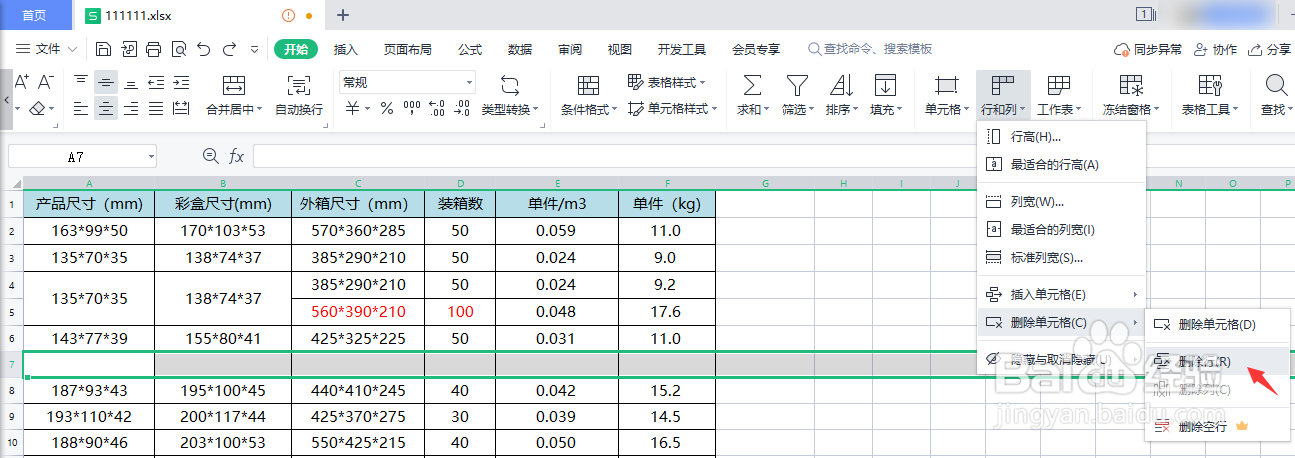Choose 删除空行 delete blank rows
The height and width of the screenshot is (458, 1295).
click(x=1218, y=427)
